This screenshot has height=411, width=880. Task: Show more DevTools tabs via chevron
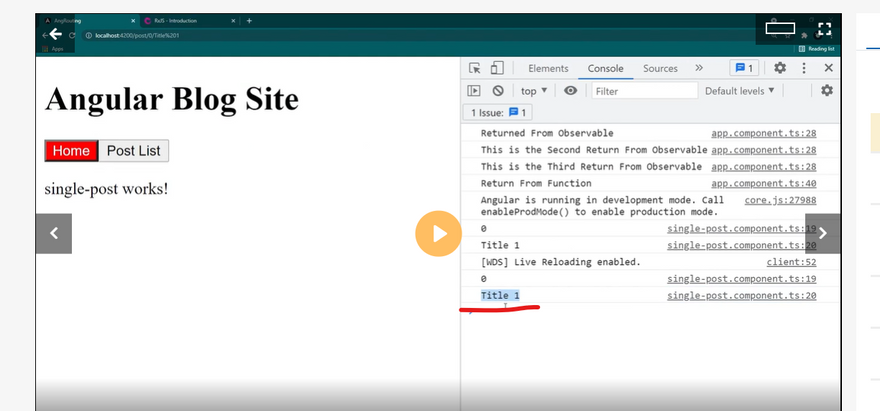click(x=698, y=68)
